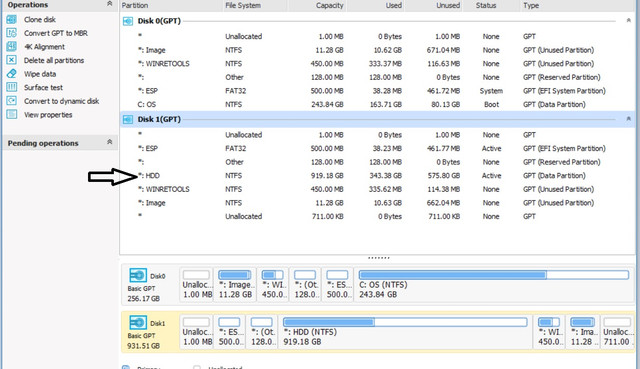The width and height of the screenshot is (640, 369).
Task: Sort by the File System column header
Action: pos(242,6)
